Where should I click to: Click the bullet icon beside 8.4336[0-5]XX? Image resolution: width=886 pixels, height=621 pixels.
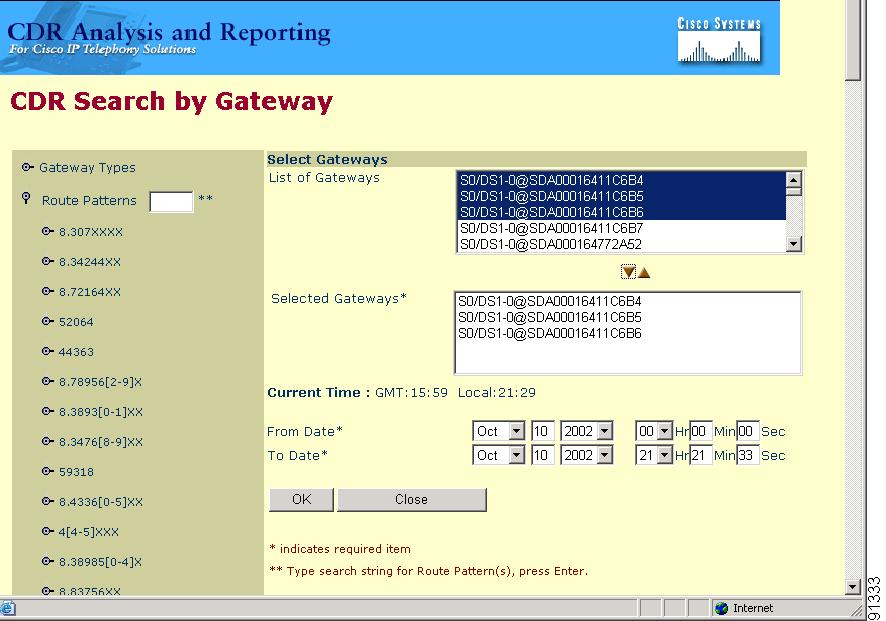click(47, 501)
